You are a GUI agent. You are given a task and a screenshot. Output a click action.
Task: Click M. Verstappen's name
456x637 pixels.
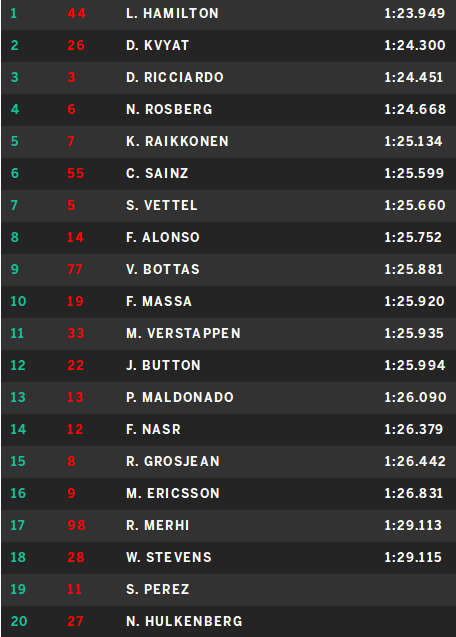(x=183, y=334)
